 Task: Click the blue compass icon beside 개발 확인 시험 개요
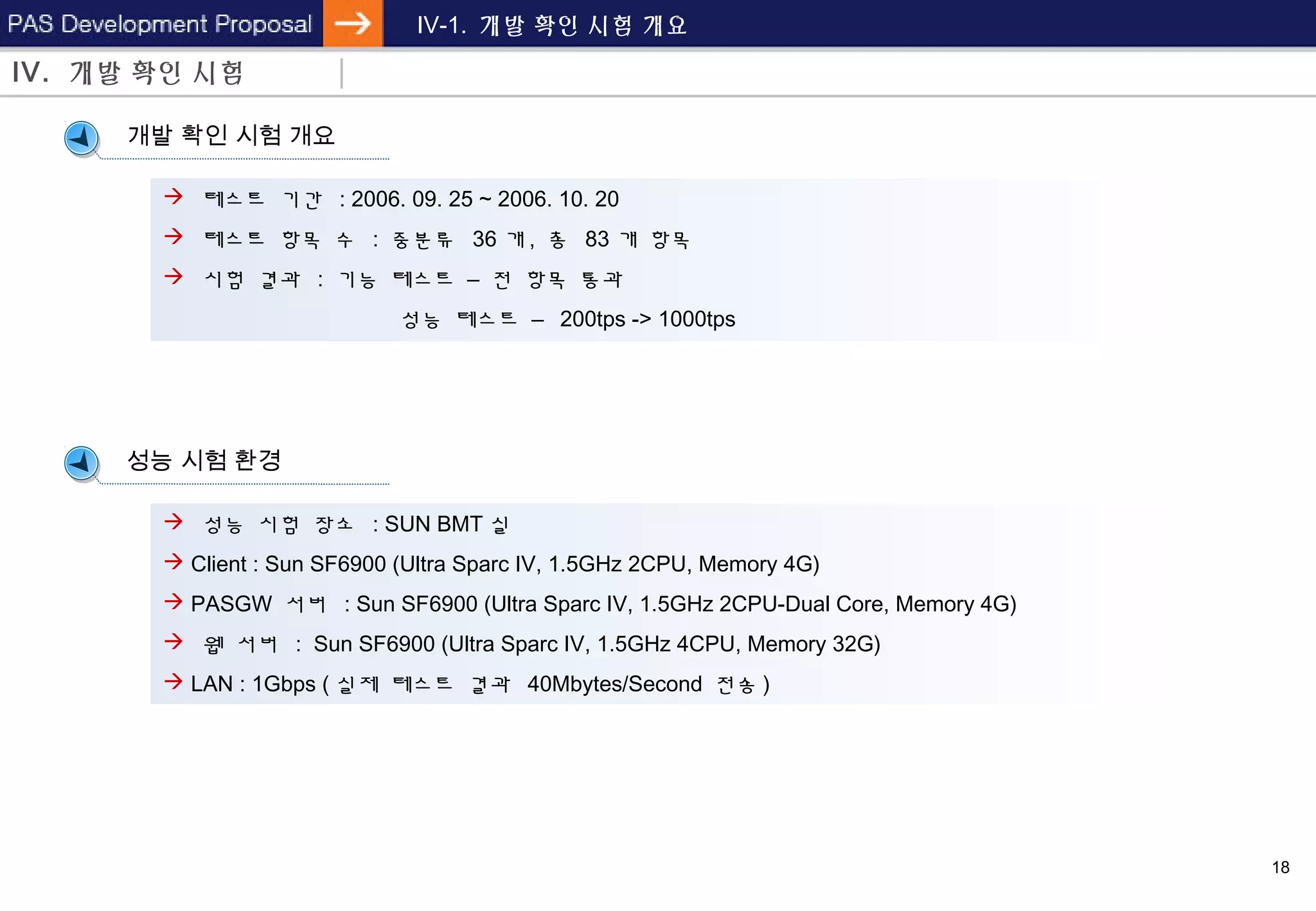(x=82, y=138)
